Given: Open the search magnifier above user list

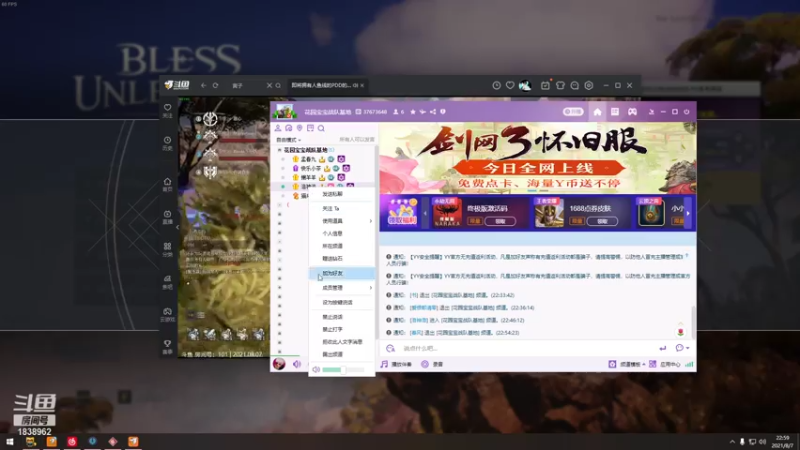Looking at the screenshot, I should tap(321, 128).
